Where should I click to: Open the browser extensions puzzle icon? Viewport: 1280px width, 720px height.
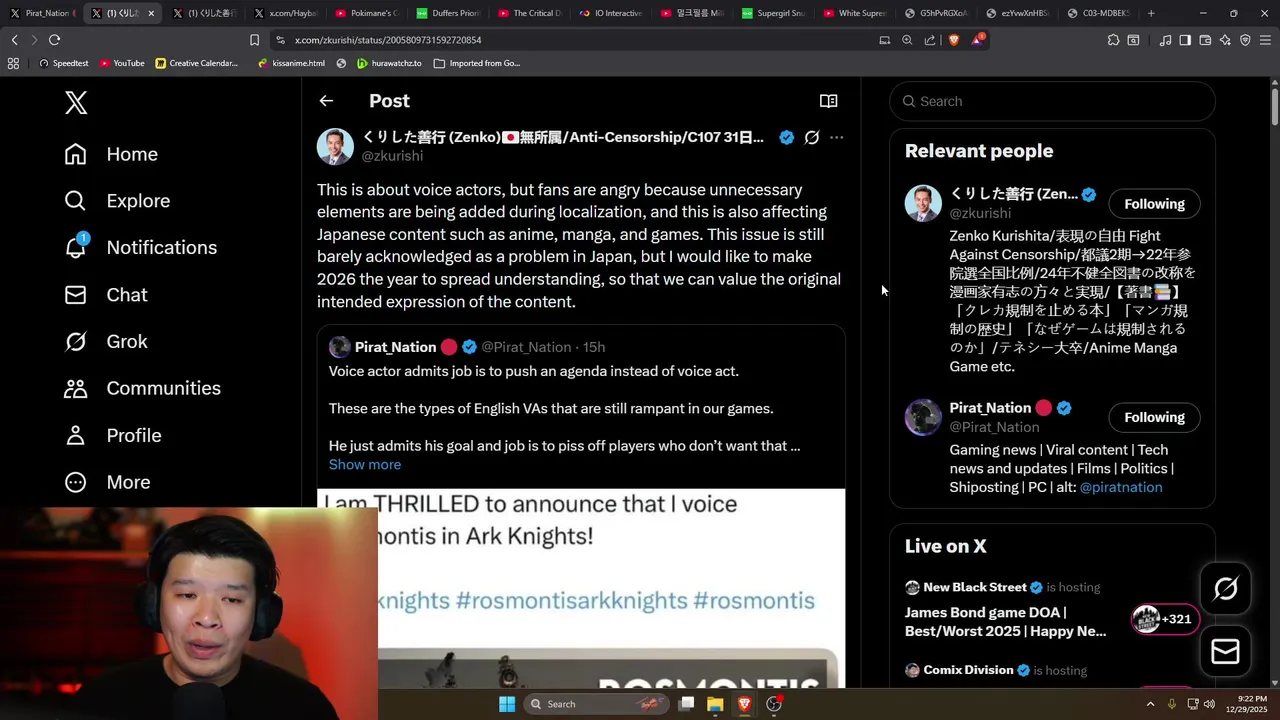click(1113, 40)
